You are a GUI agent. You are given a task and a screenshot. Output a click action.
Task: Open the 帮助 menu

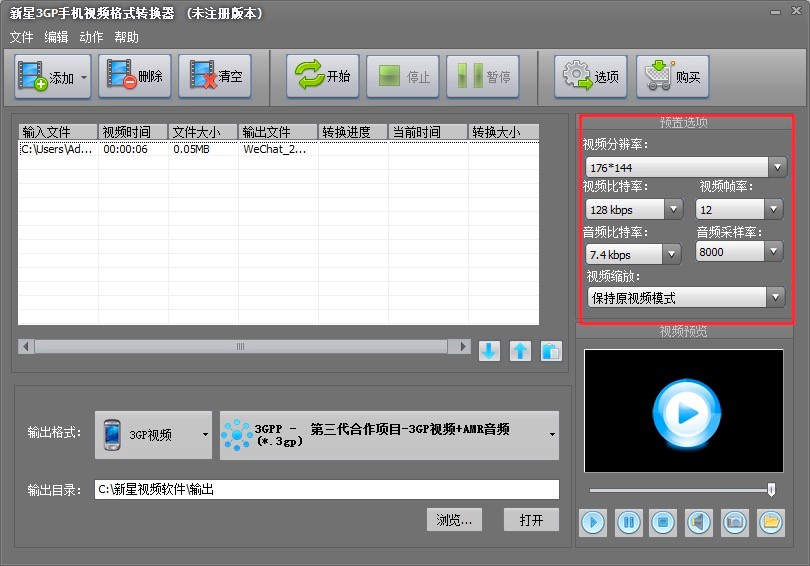(x=127, y=37)
